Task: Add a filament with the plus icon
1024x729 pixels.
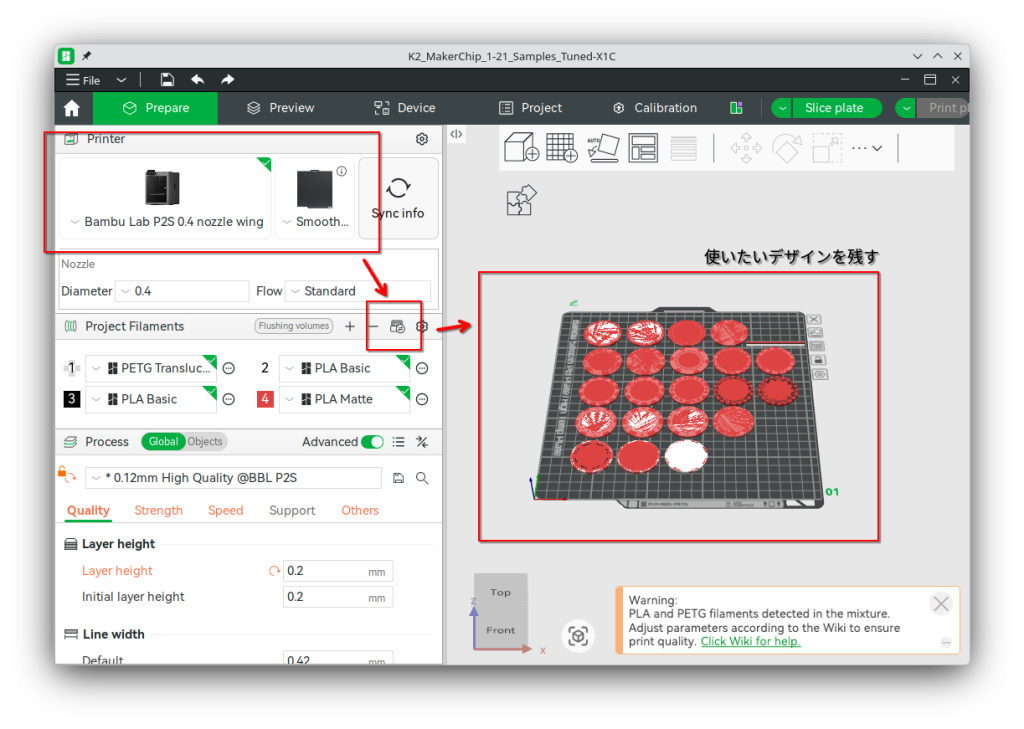Action: (349, 327)
